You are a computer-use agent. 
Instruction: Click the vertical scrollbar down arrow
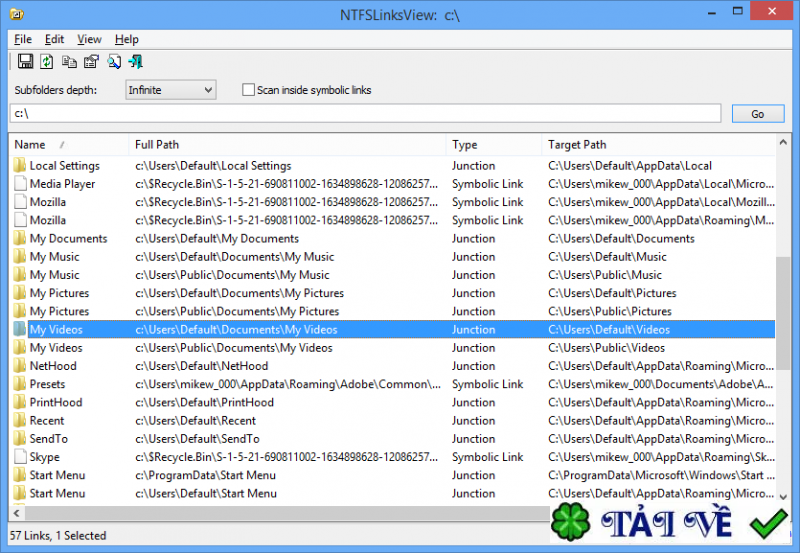[783, 496]
